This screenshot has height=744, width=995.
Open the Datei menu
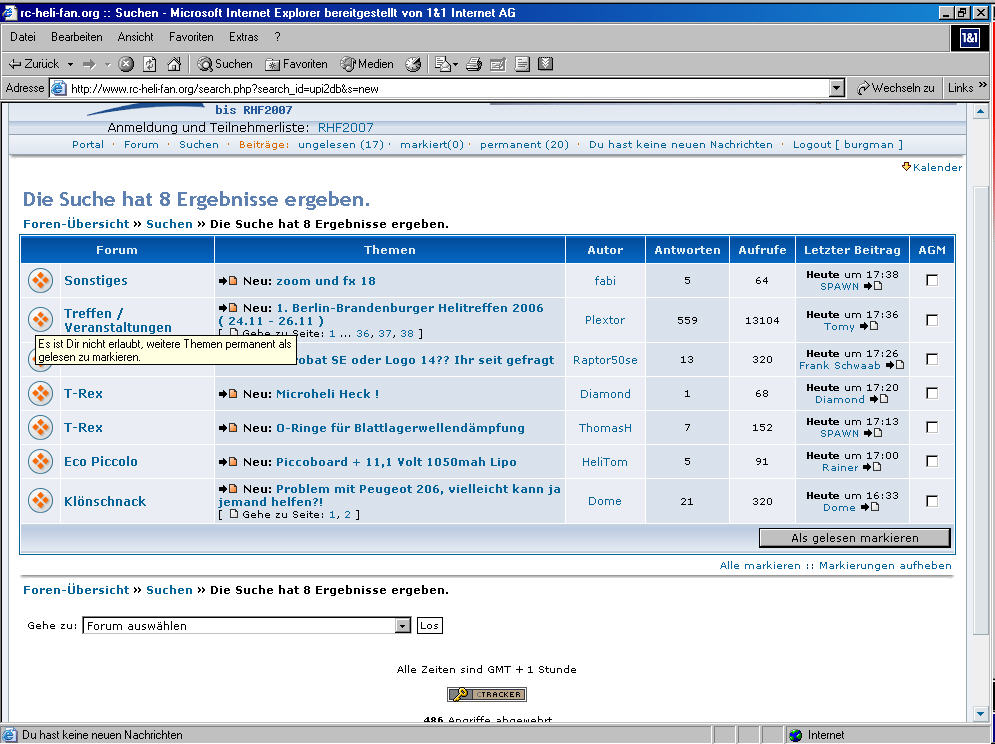tap(23, 37)
